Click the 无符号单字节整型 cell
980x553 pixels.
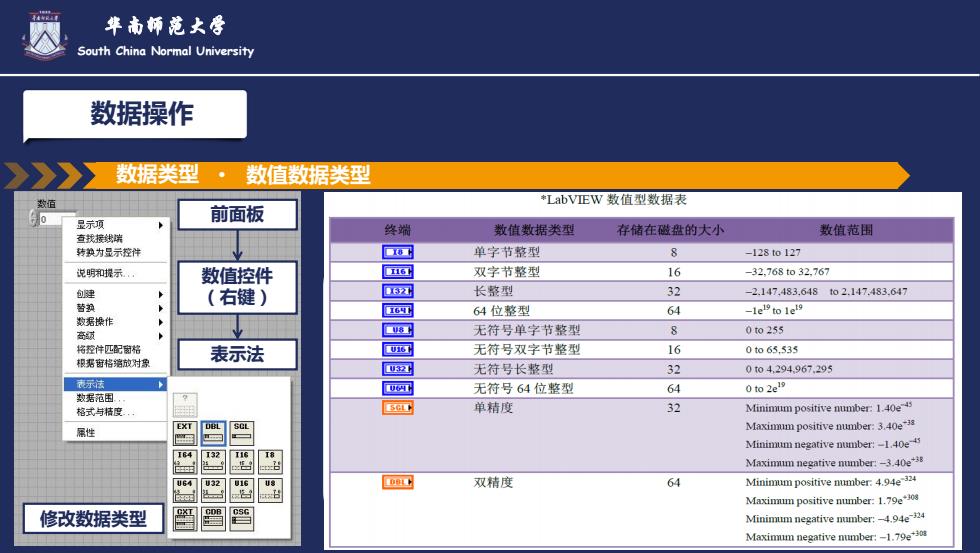tap(527, 330)
